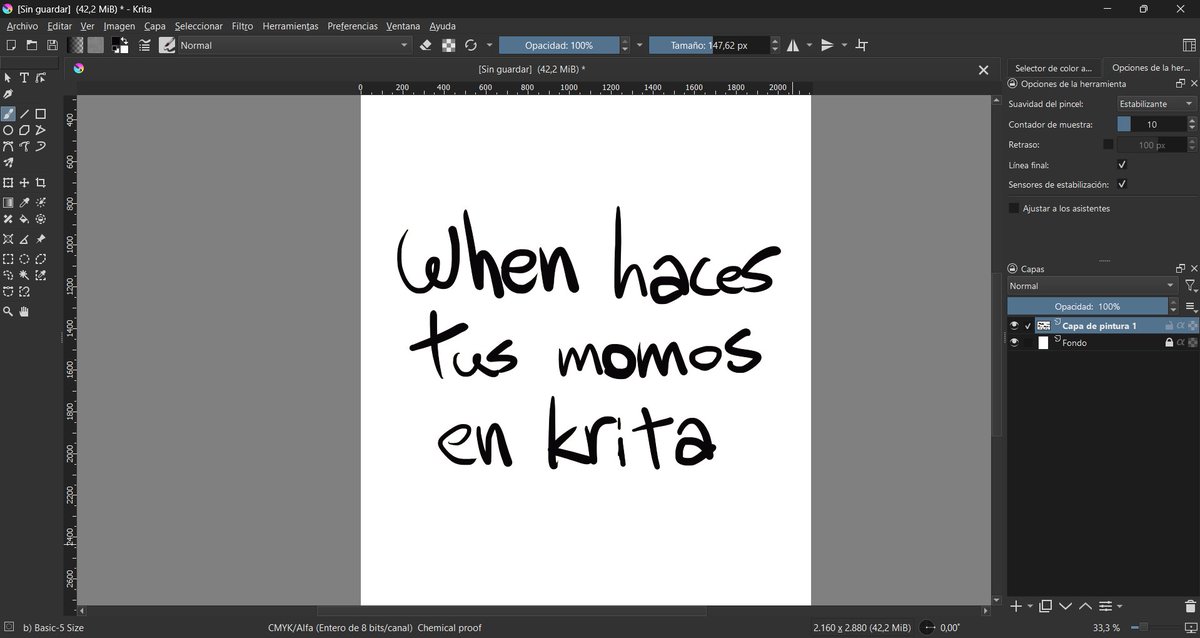Viewport: 1200px width, 638px height.
Task: Open layer properties button in Capas footer
Action: [1105, 606]
